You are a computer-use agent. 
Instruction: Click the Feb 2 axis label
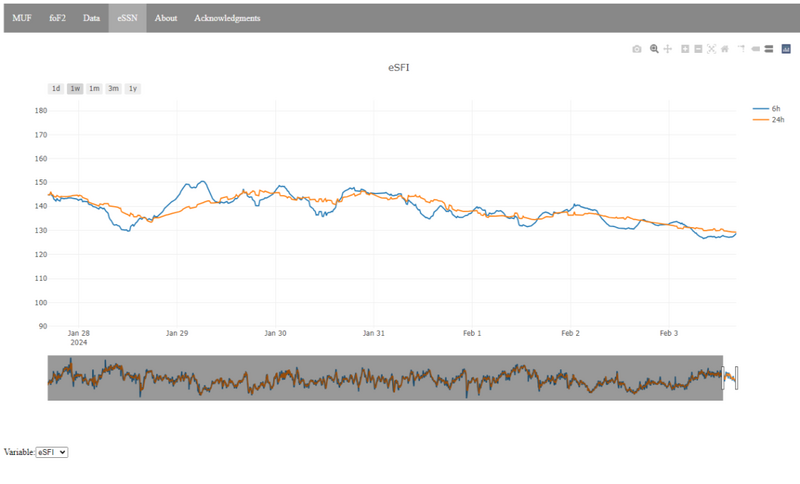(570, 333)
